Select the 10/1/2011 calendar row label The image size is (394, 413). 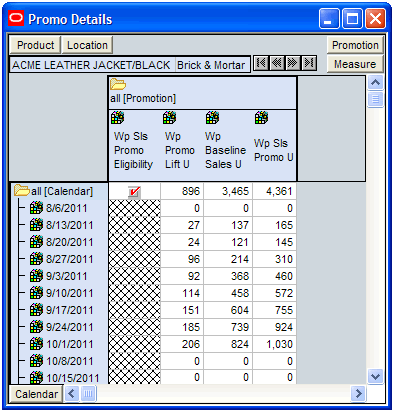tap(70, 344)
